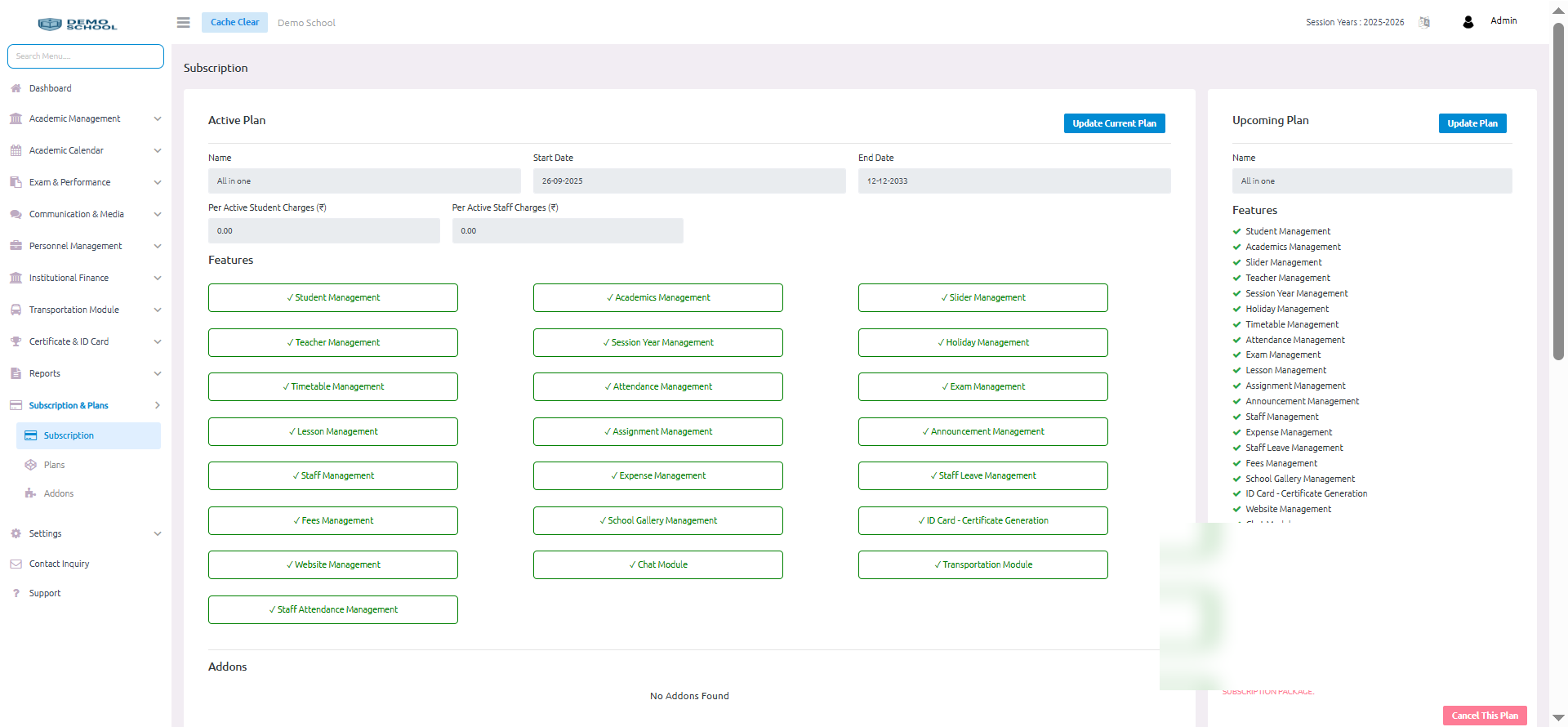Click the Start Date field
This screenshot has height=727, width=1568.
pos(689,181)
